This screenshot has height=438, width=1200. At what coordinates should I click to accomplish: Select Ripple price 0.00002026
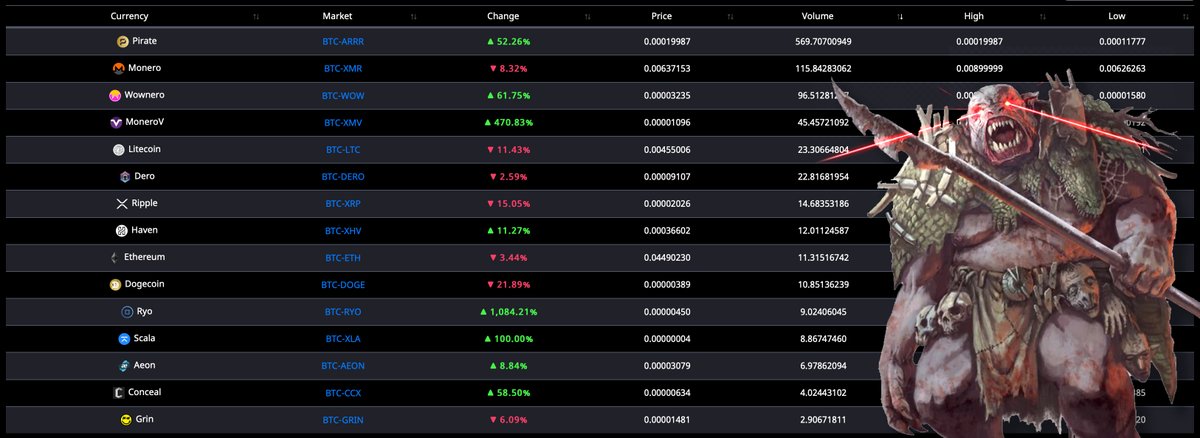point(668,203)
